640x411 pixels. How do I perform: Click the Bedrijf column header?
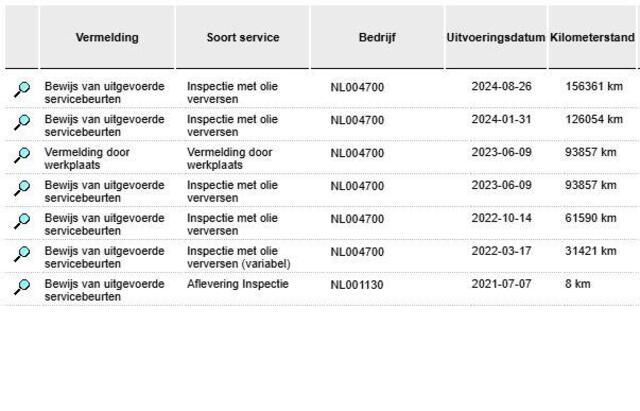coord(377,38)
